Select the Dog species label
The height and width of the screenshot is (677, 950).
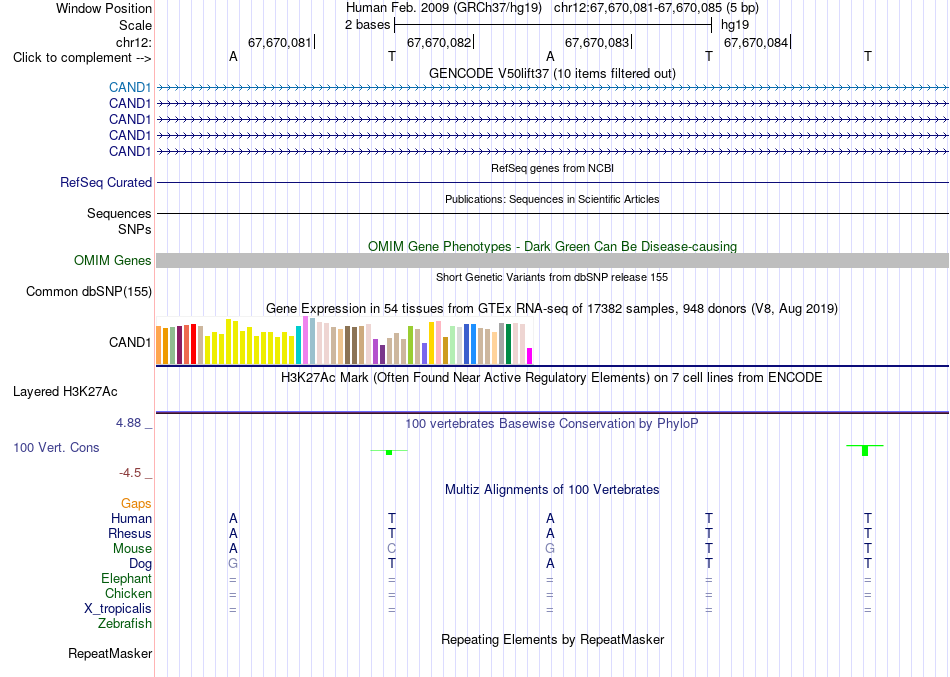click(x=140, y=564)
